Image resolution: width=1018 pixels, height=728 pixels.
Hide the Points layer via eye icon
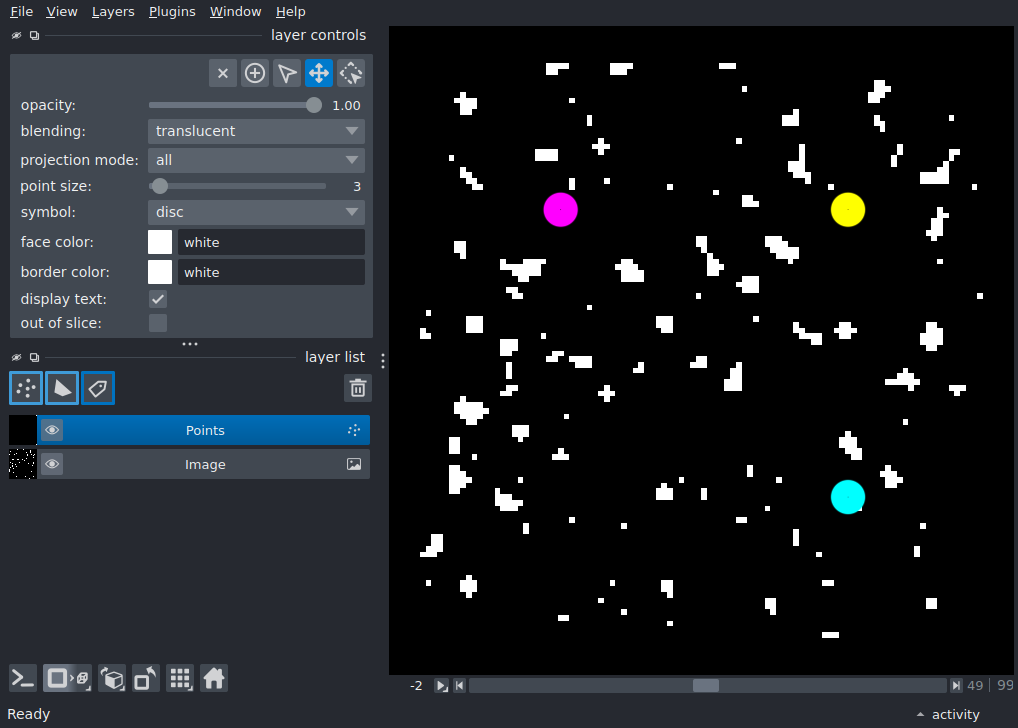pos(52,430)
